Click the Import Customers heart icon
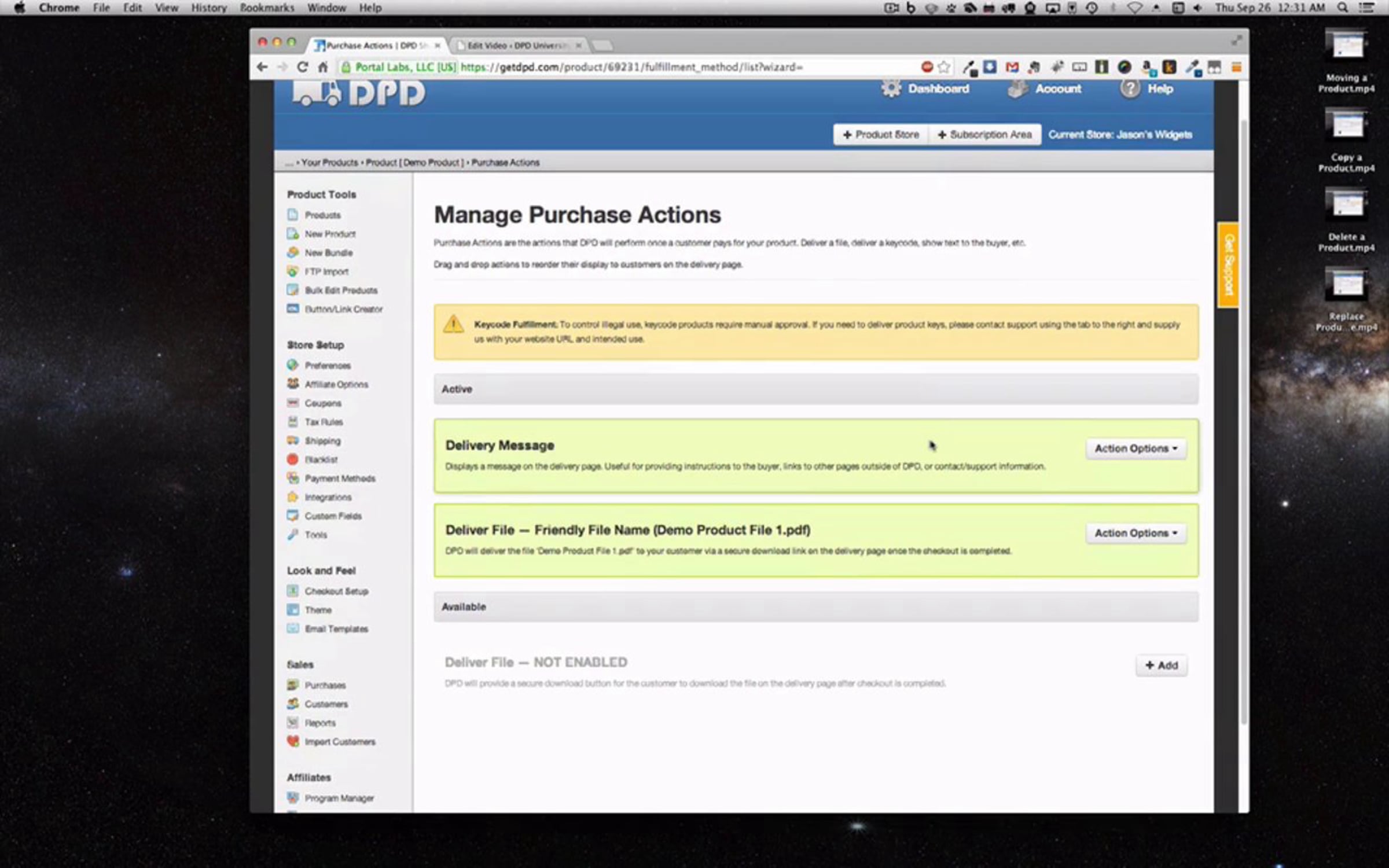Viewport: 1389px width, 868px height. 293,741
